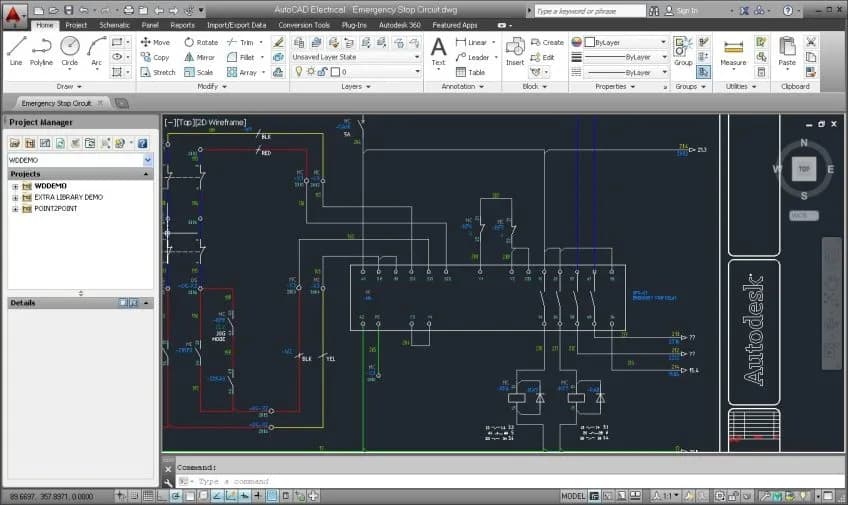Screen dimensions: 848x505
Task: Click the MODEL button in status bar
Action: tap(572, 495)
